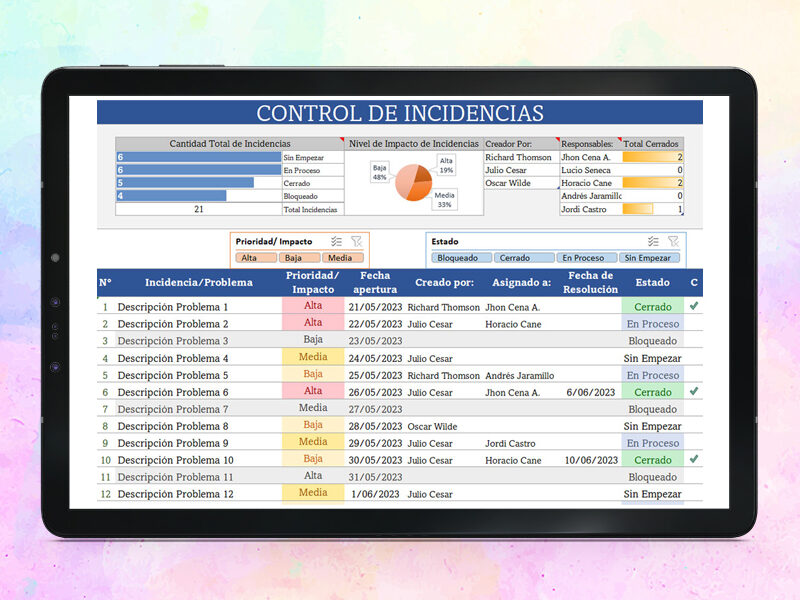Click the Bloqueado status of Problema 3
The image size is (800, 600).
(x=653, y=341)
